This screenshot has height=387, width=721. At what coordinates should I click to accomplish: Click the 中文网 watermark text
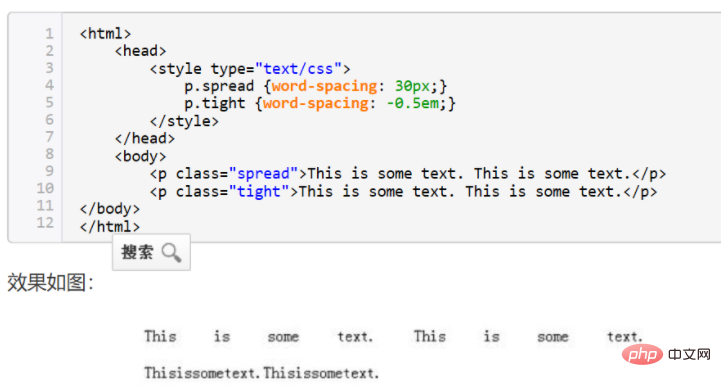(x=689, y=354)
